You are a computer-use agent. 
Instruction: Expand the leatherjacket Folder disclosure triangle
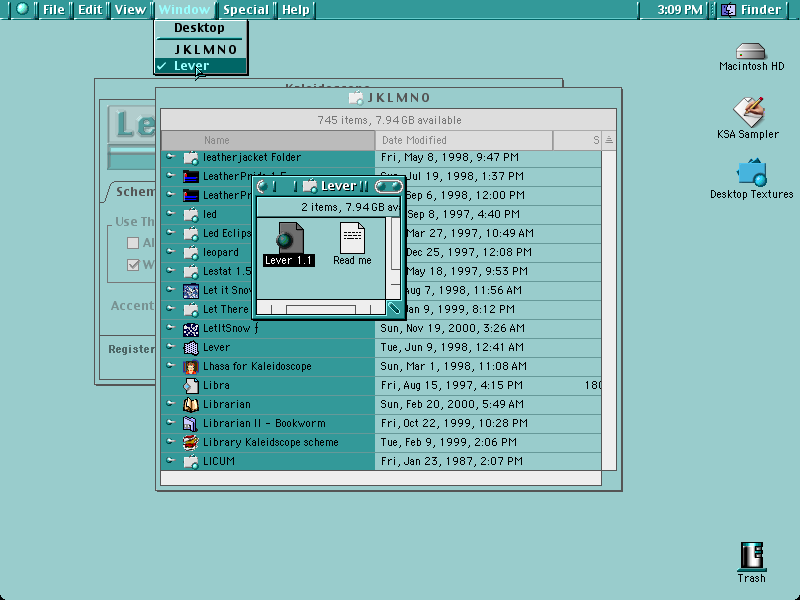coord(170,157)
